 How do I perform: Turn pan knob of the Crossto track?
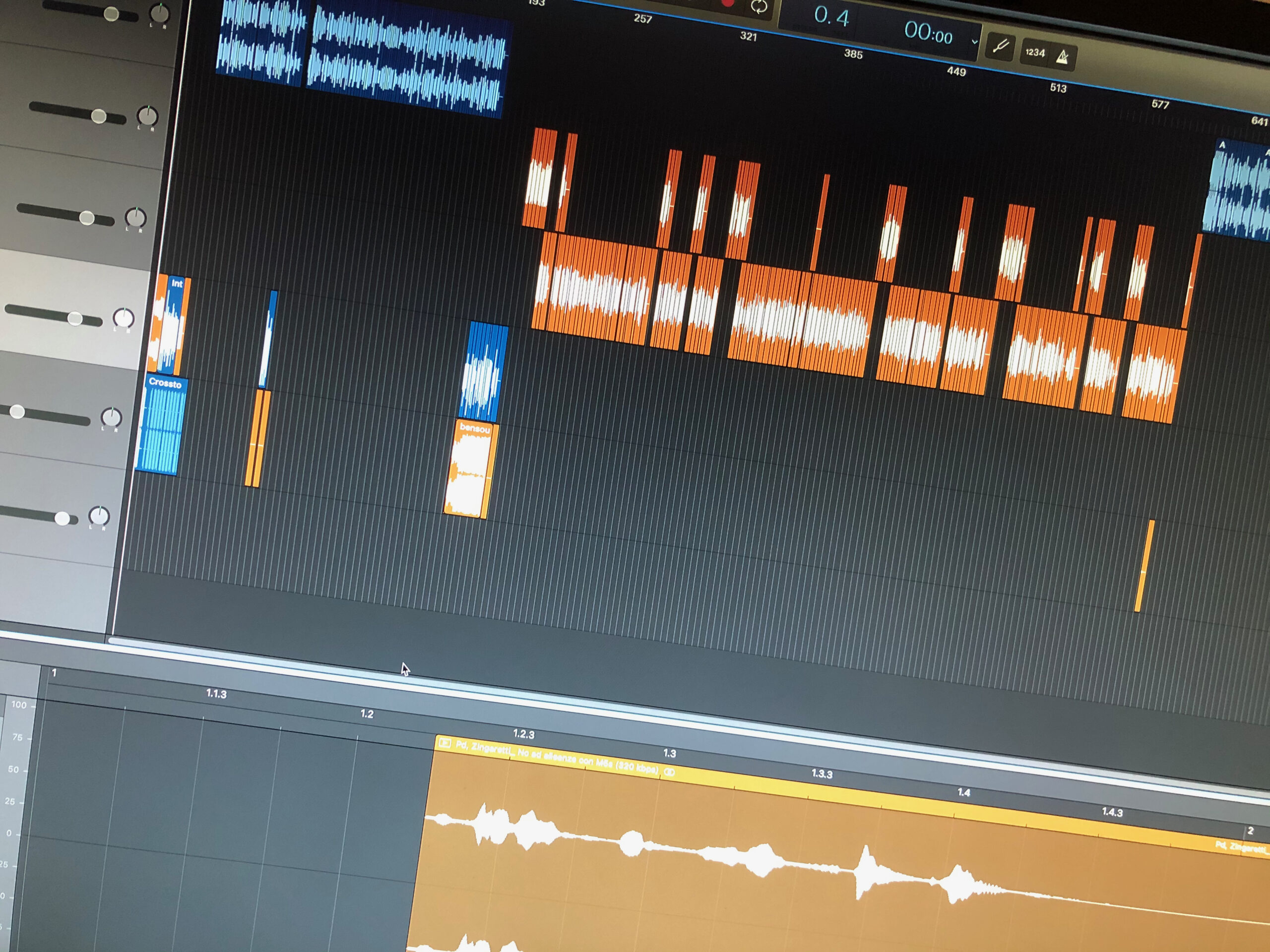pyautogui.click(x=112, y=418)
